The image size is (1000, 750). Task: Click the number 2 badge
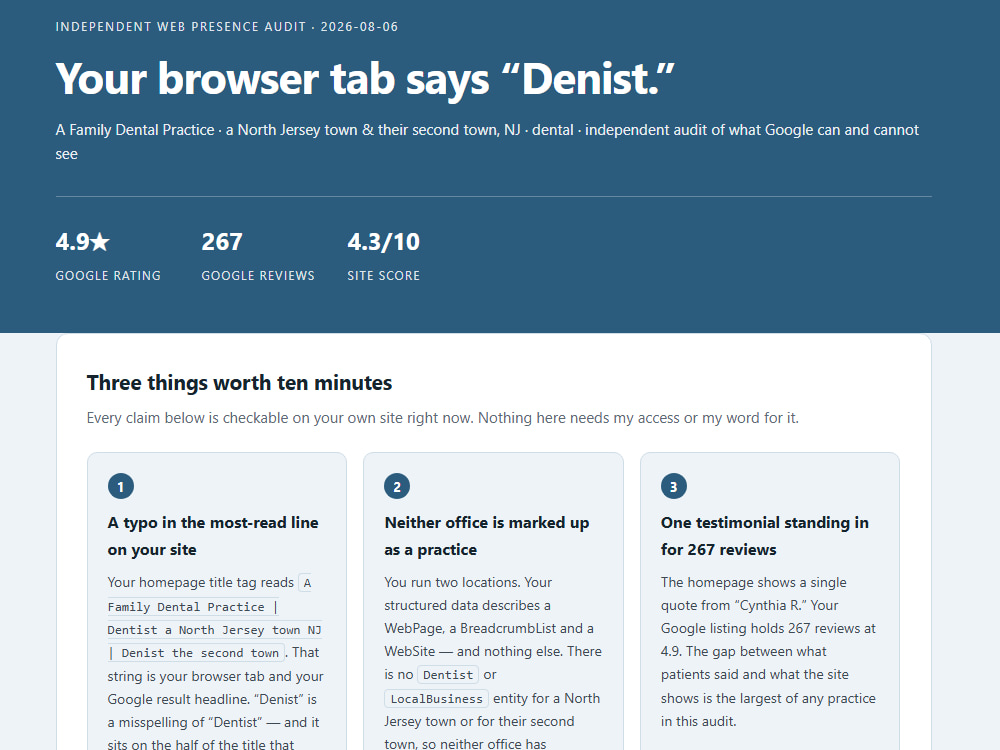397,486
